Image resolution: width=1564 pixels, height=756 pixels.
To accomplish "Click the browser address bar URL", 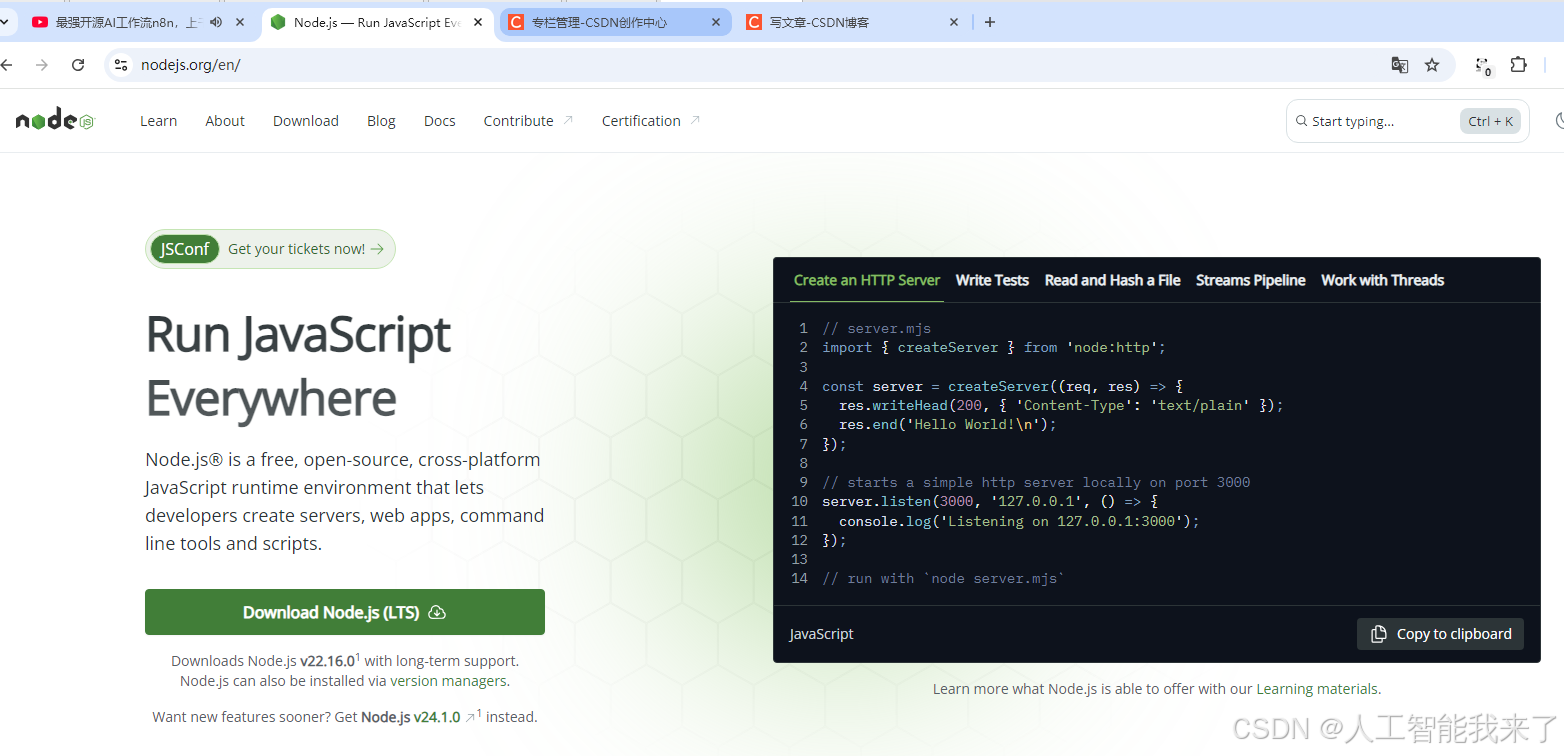I will (191, 65).
